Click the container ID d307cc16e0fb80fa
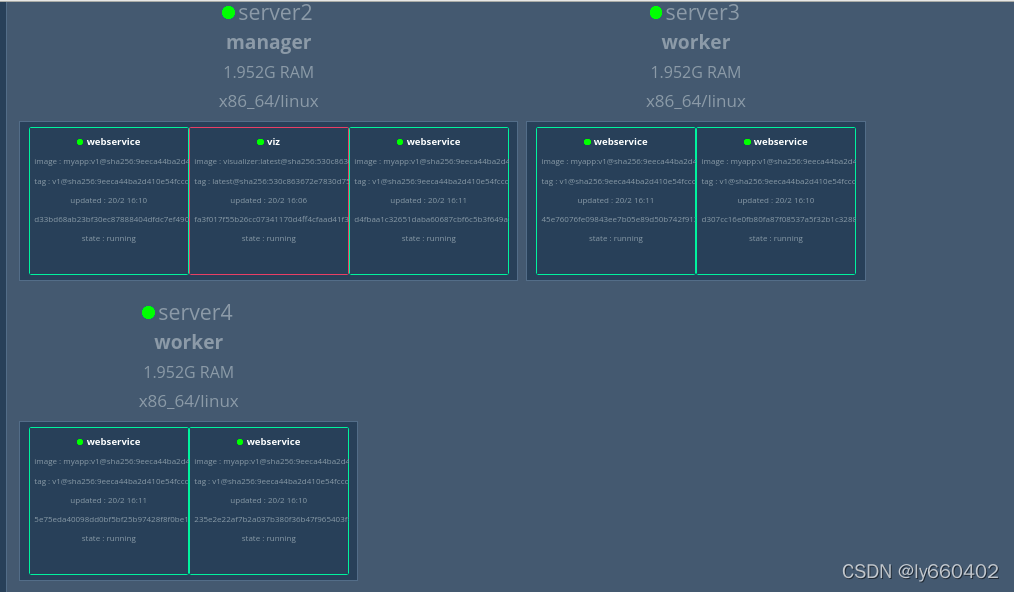Viewport: 1014px width, 592px height. [778, 219]
